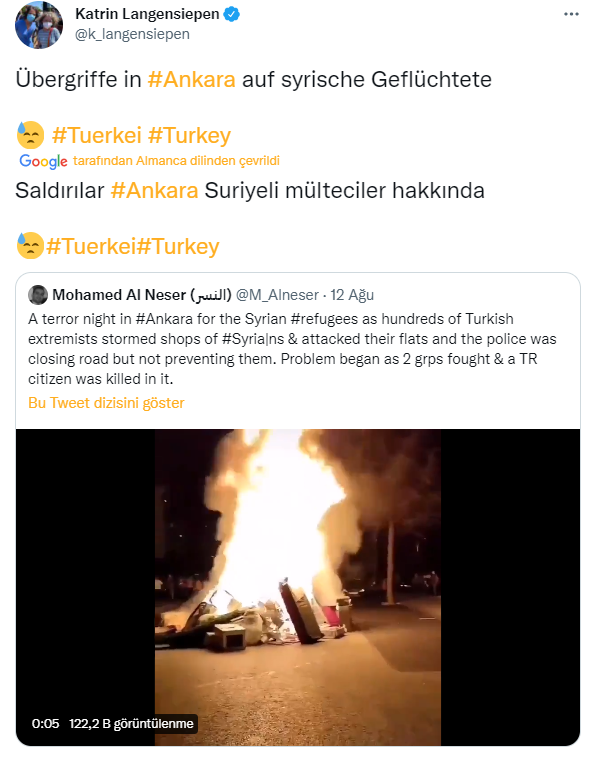Click Mohamed Al Neser's small avatar
Image resolution: width=591 pixels, height=761 pixels.
38,295
